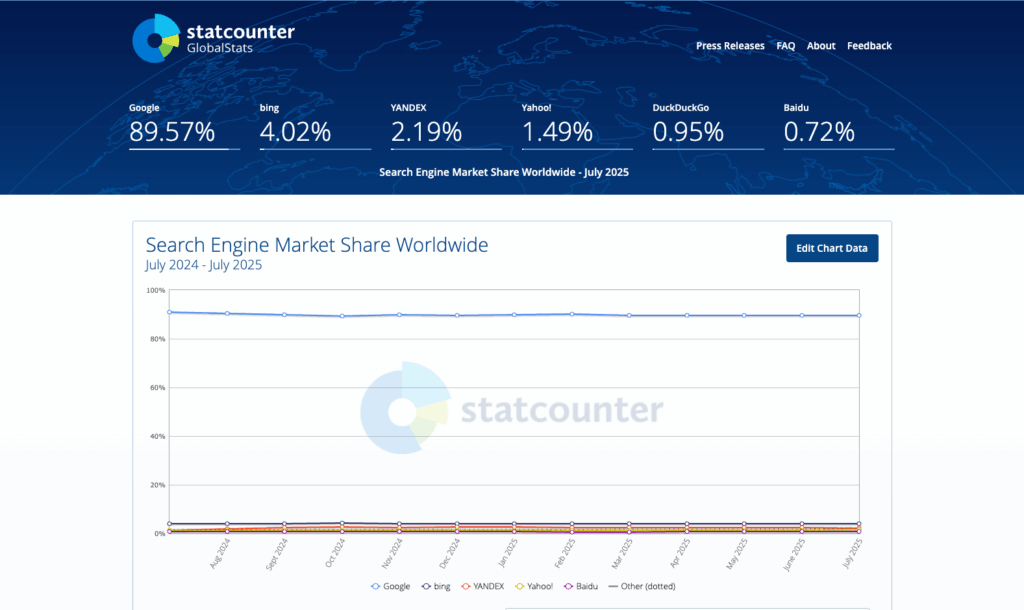
Task: Click the June 2025 x-axis label
Action: [793, 554]
